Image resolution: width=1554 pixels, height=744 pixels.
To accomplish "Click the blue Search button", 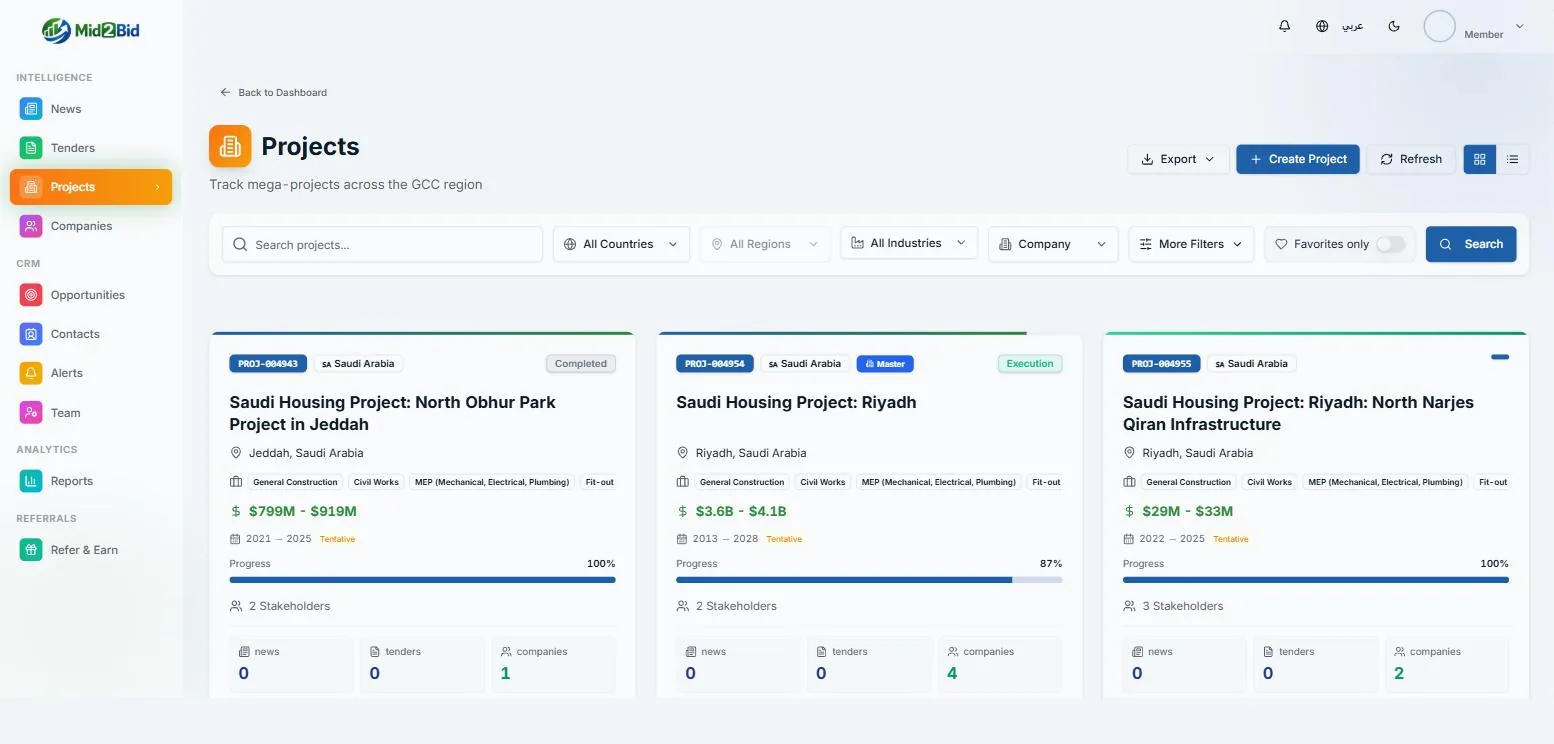I will 1471,244.
